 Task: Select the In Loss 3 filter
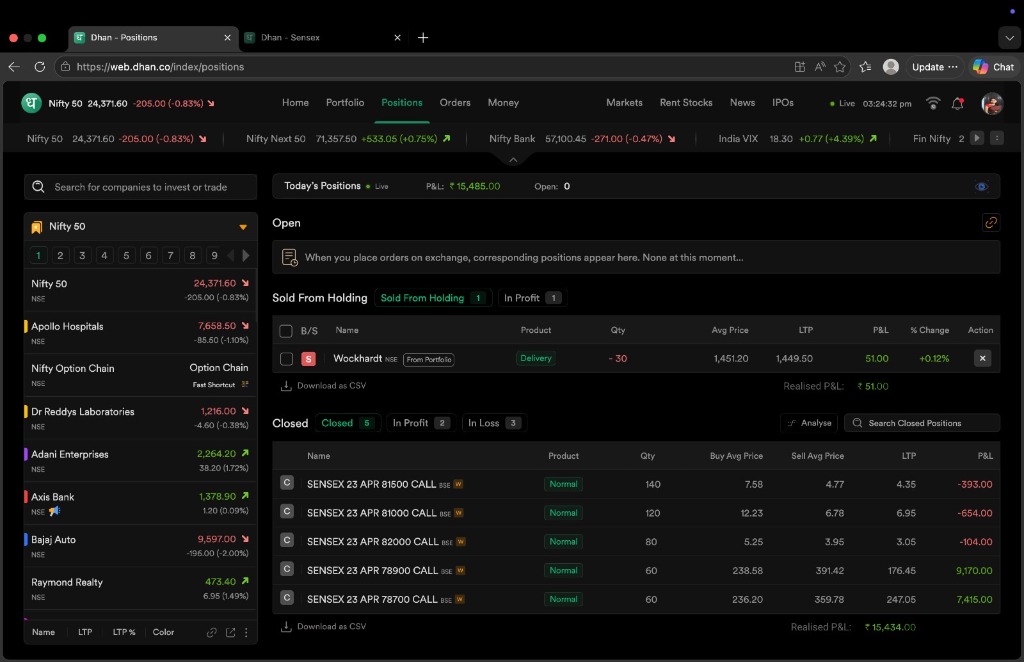(x=494, y=423)
